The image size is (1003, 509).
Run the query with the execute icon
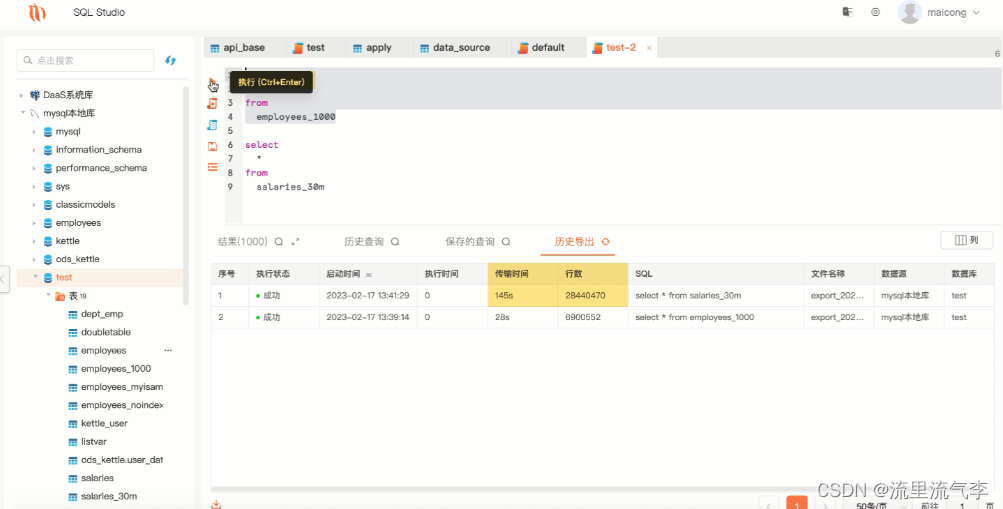coord(212,82)
